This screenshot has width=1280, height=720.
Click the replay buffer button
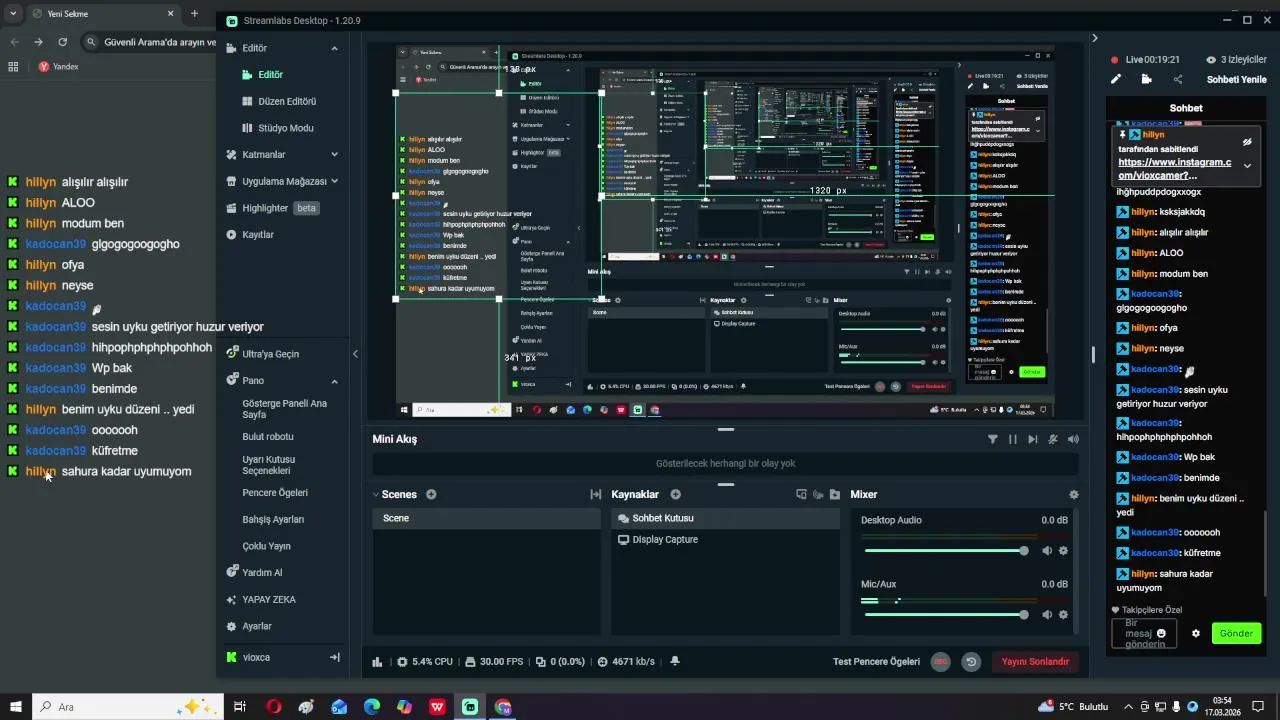point(970,662)
